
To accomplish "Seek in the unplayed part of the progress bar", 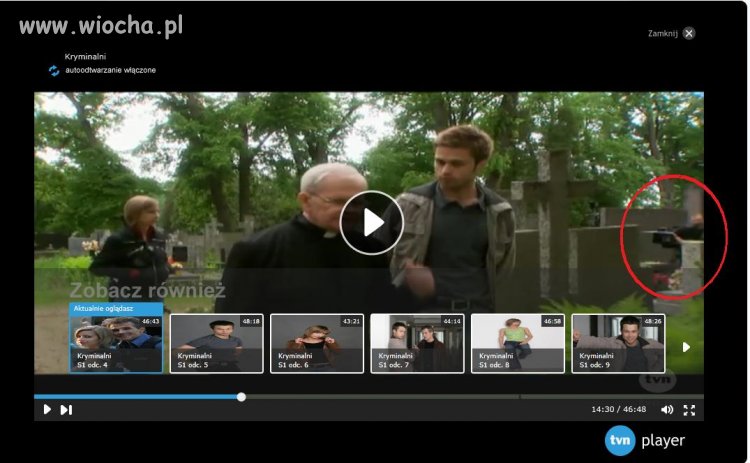I will click(475, 397).
